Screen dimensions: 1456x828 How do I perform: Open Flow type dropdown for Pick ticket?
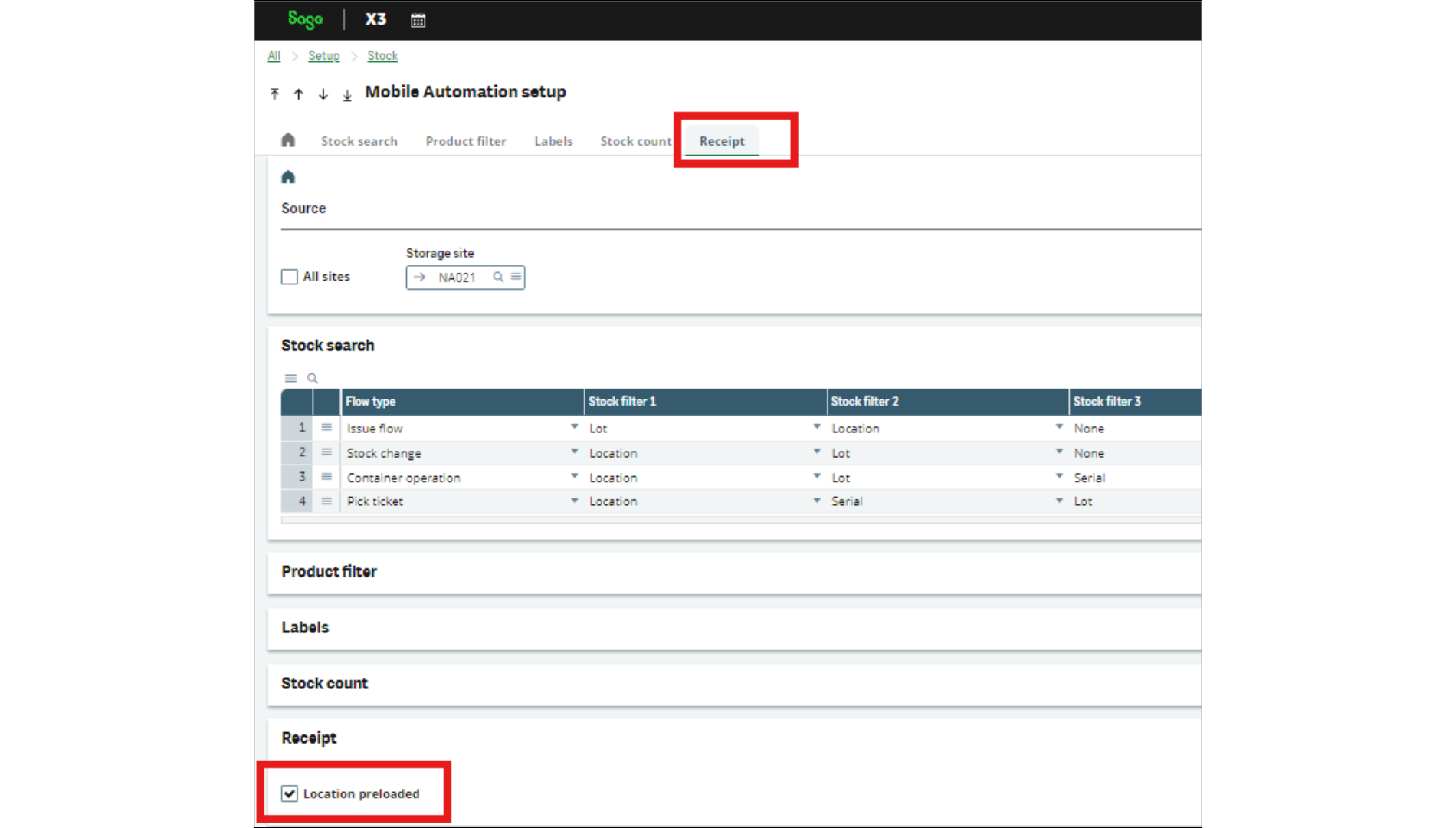pyautogui.click(x=574, y=501)
